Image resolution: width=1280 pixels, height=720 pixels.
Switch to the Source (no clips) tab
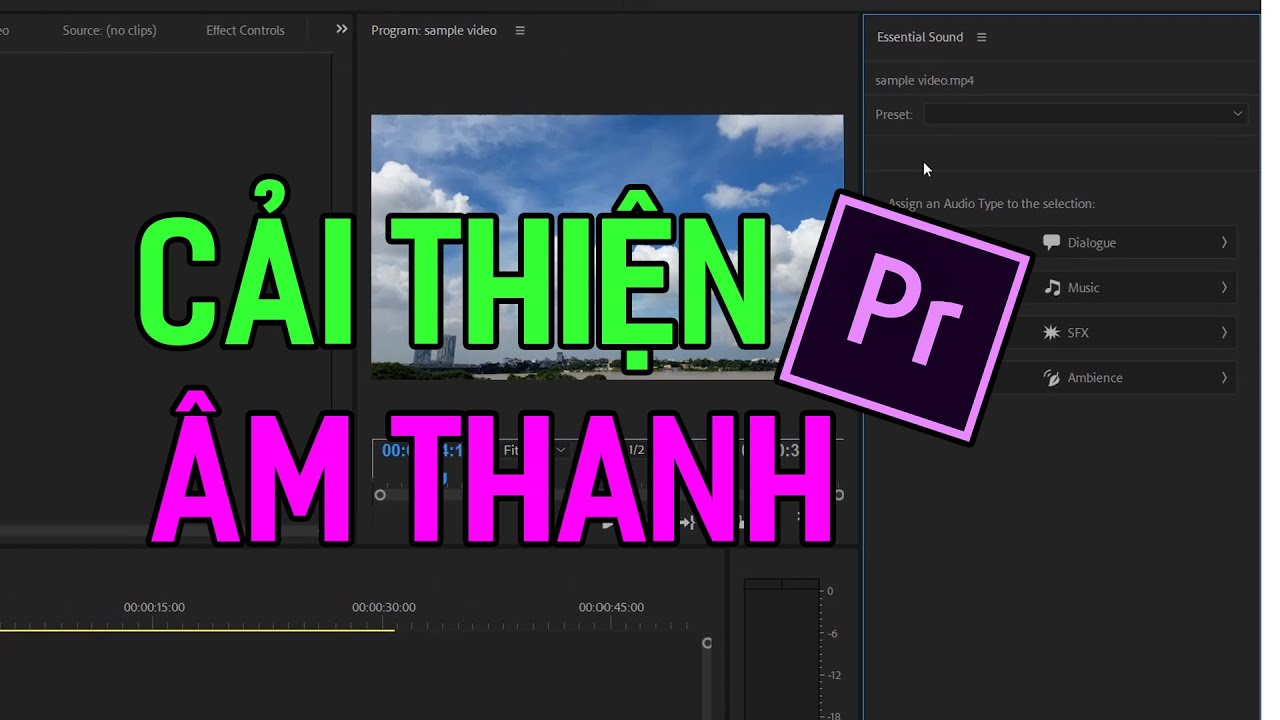(109, 30)
